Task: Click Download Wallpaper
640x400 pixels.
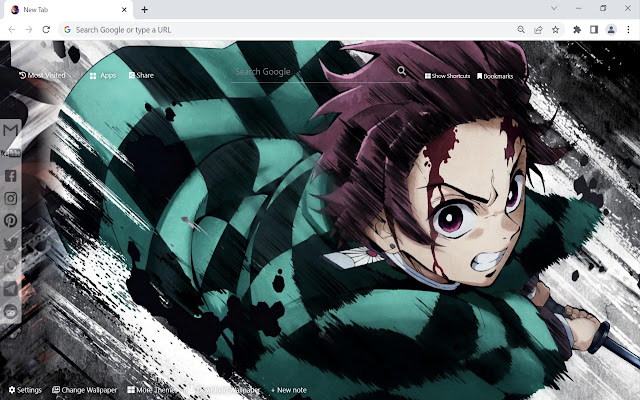Action: 224,390
